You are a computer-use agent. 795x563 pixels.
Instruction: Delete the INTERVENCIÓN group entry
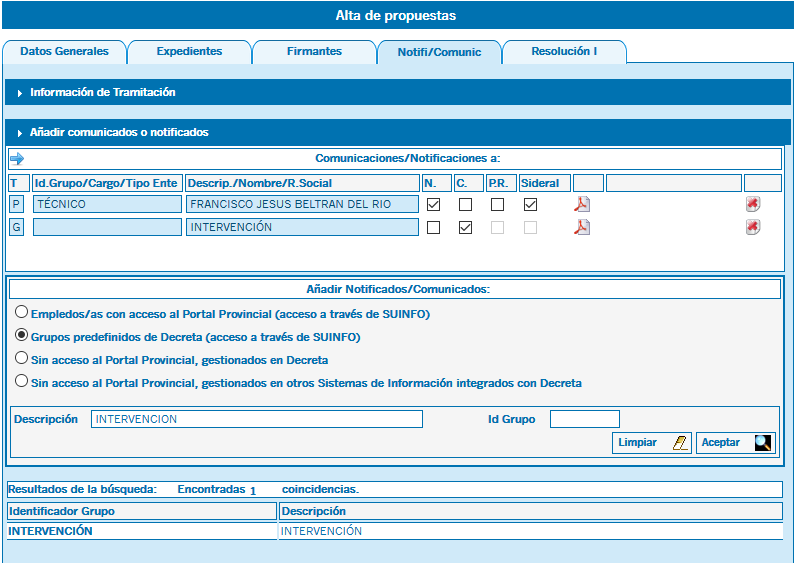[x=753, y=227]
